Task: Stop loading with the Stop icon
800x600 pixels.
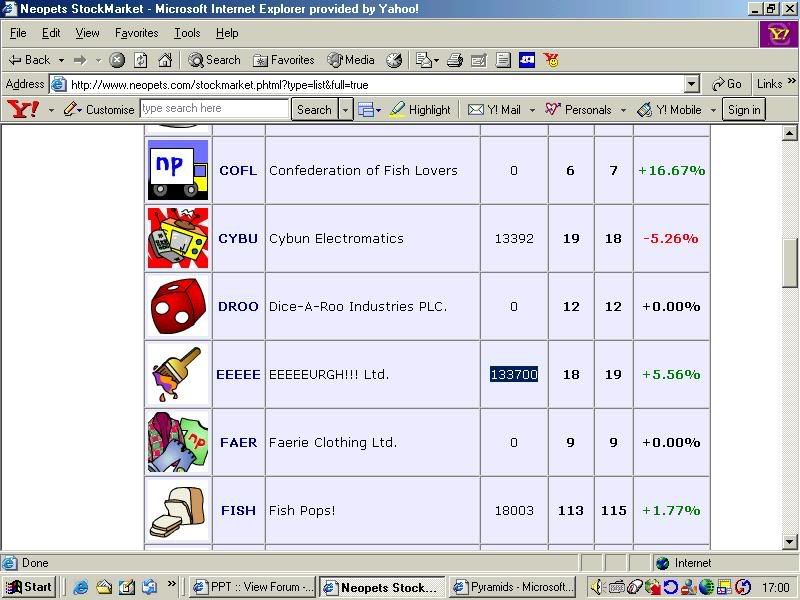Action: tap(117, 60)
